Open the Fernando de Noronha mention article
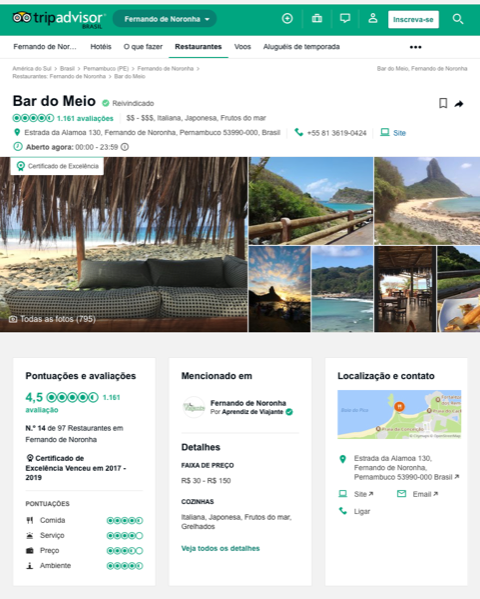This screenshot has height=599, width=480. click(x=248, y=403)
